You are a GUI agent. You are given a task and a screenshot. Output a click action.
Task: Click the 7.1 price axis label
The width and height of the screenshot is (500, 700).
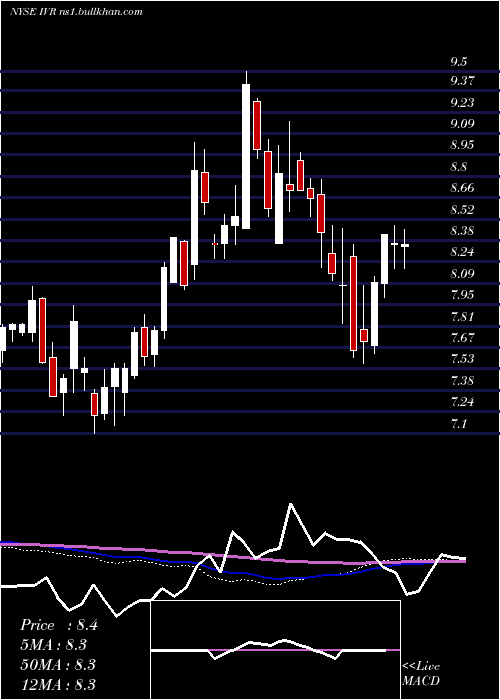pyautogui.click(x=459, y=423)
